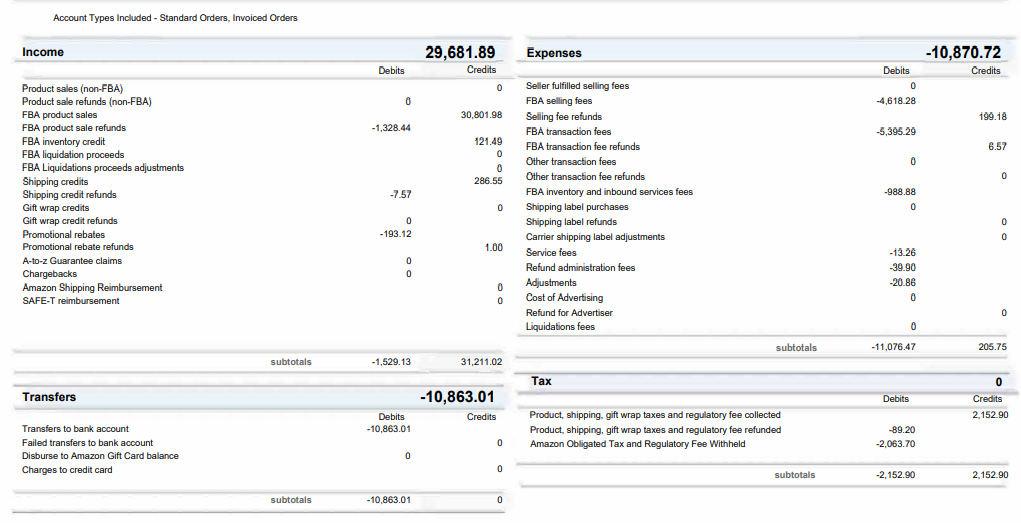Viewport: 1021px width, 523px height.
Task: Select promotional rebates value -193.12
Action: pos(395,234)
